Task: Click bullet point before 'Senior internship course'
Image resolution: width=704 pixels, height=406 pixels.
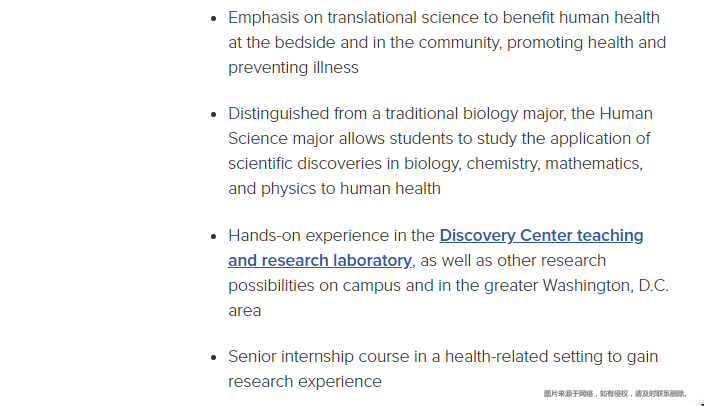Action: point(214,357)
